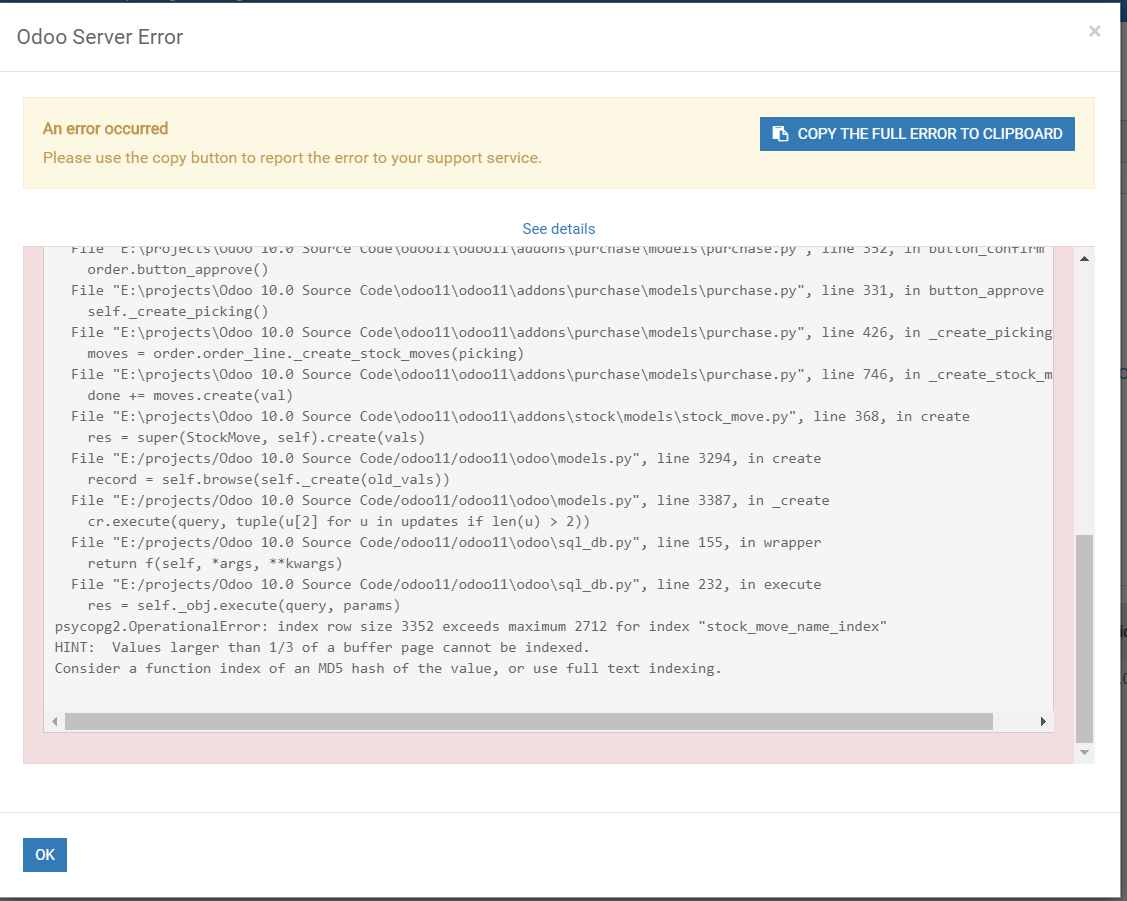Open the See details link

pyautogui.click(x=558, y=229)
